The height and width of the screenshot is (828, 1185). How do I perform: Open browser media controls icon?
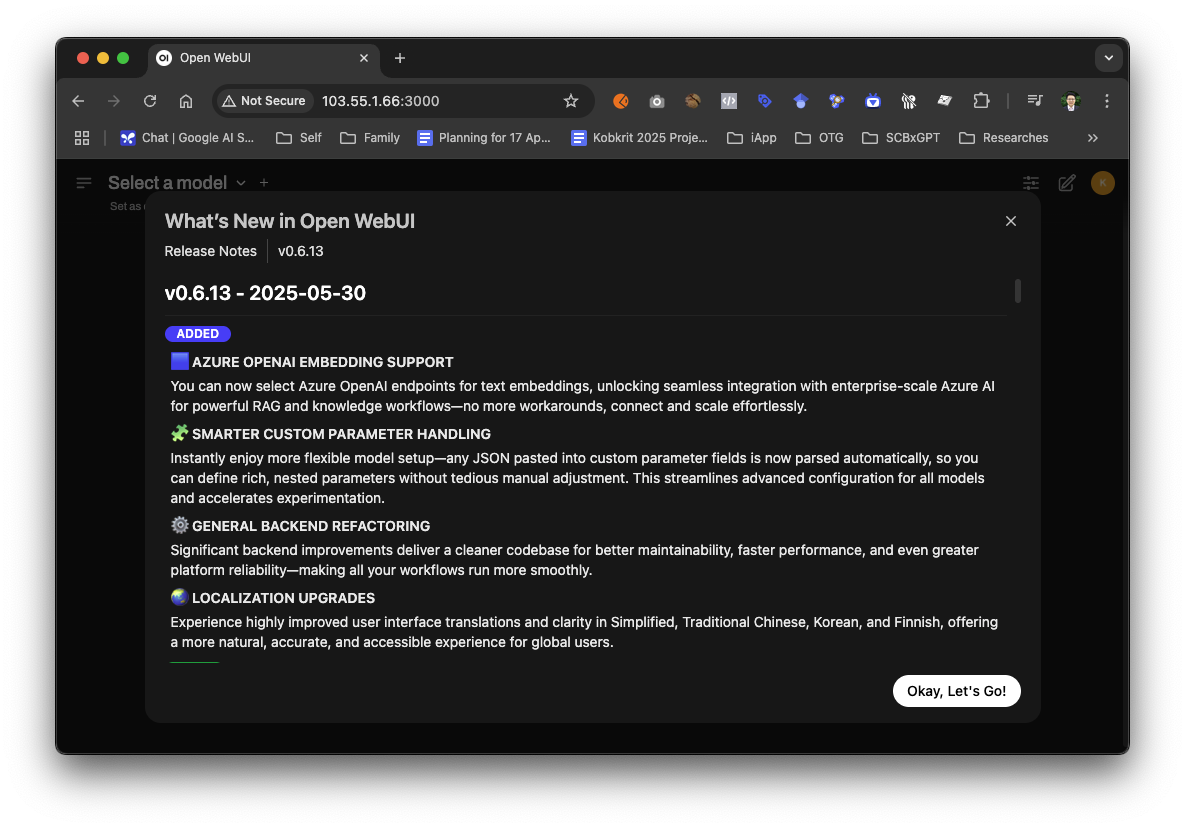click(x=1034, y=101)
